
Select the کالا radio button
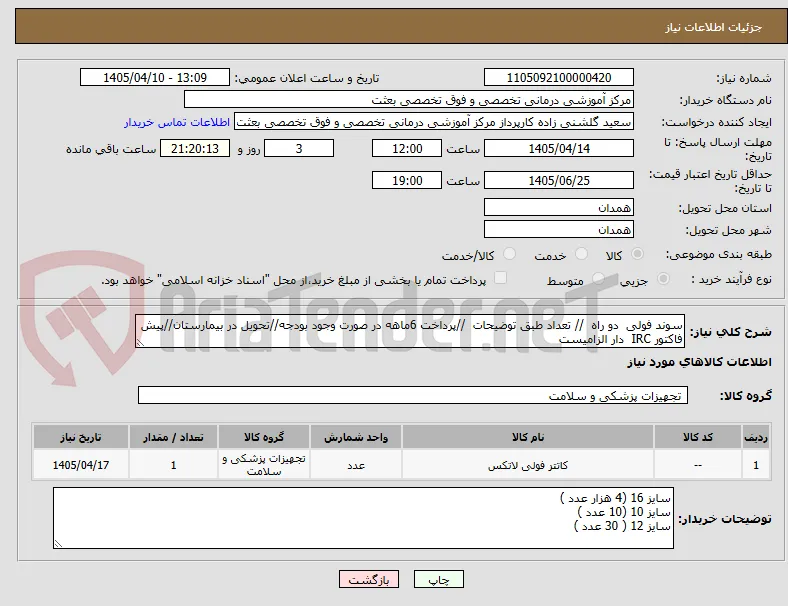(x=637, y=254)
